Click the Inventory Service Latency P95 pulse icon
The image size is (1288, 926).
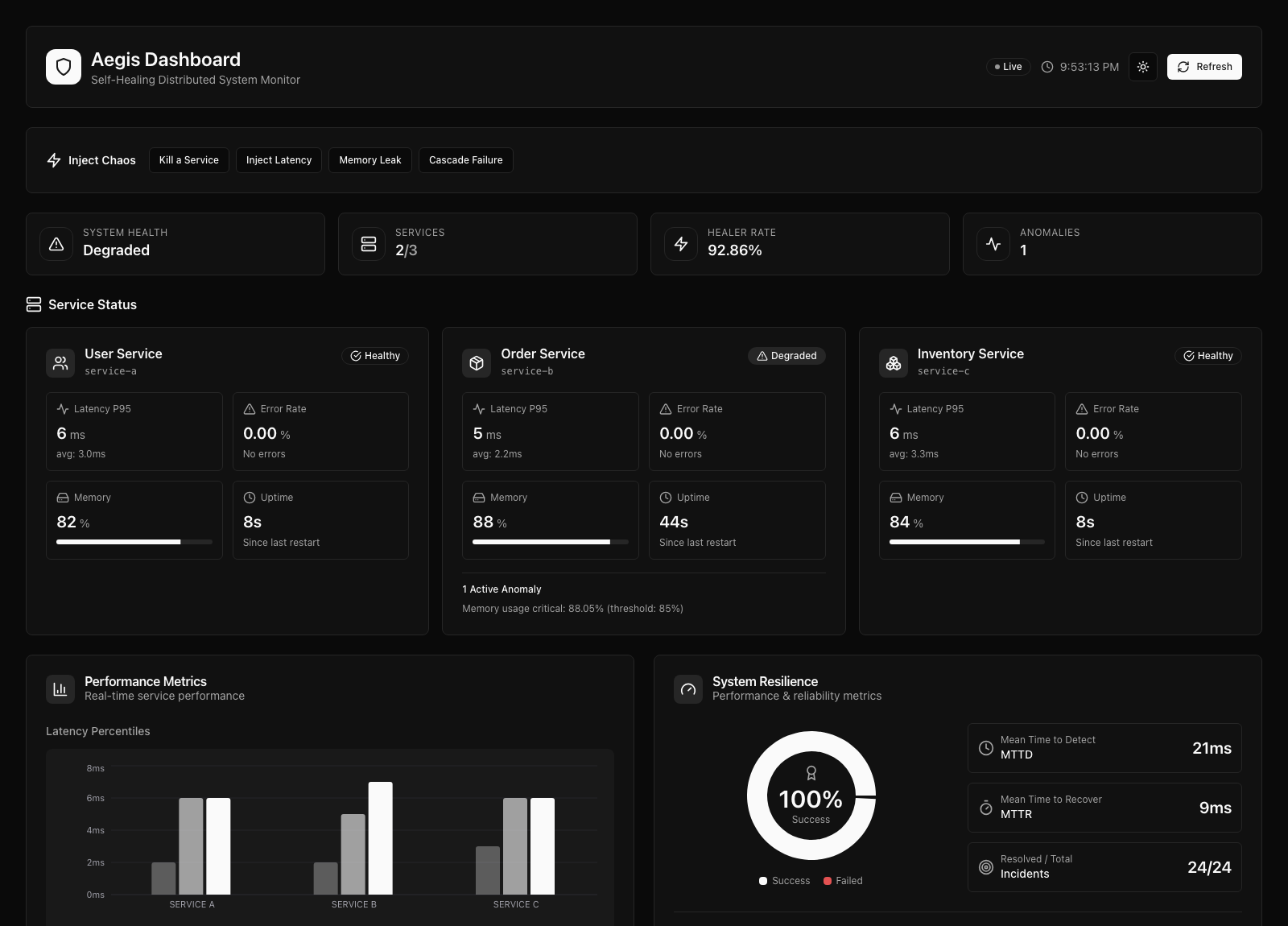pyautogui.click(x=896, y=409)
